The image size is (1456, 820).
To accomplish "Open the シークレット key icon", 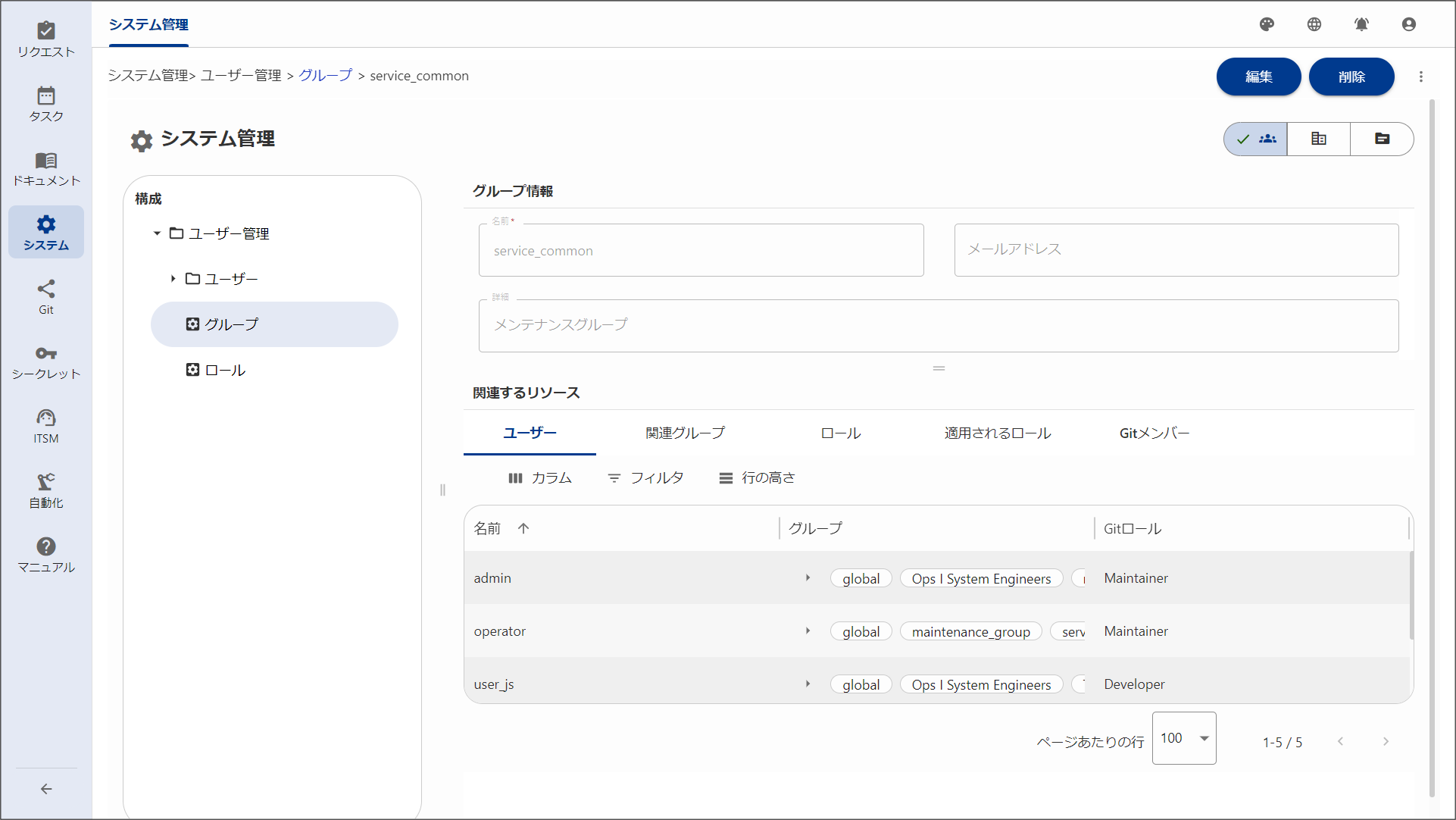I will click(x=46, y=361).
